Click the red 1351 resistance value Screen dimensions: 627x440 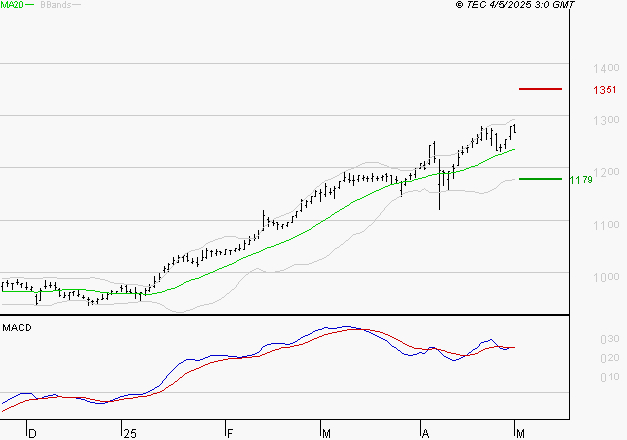click(x=605, y=90)
